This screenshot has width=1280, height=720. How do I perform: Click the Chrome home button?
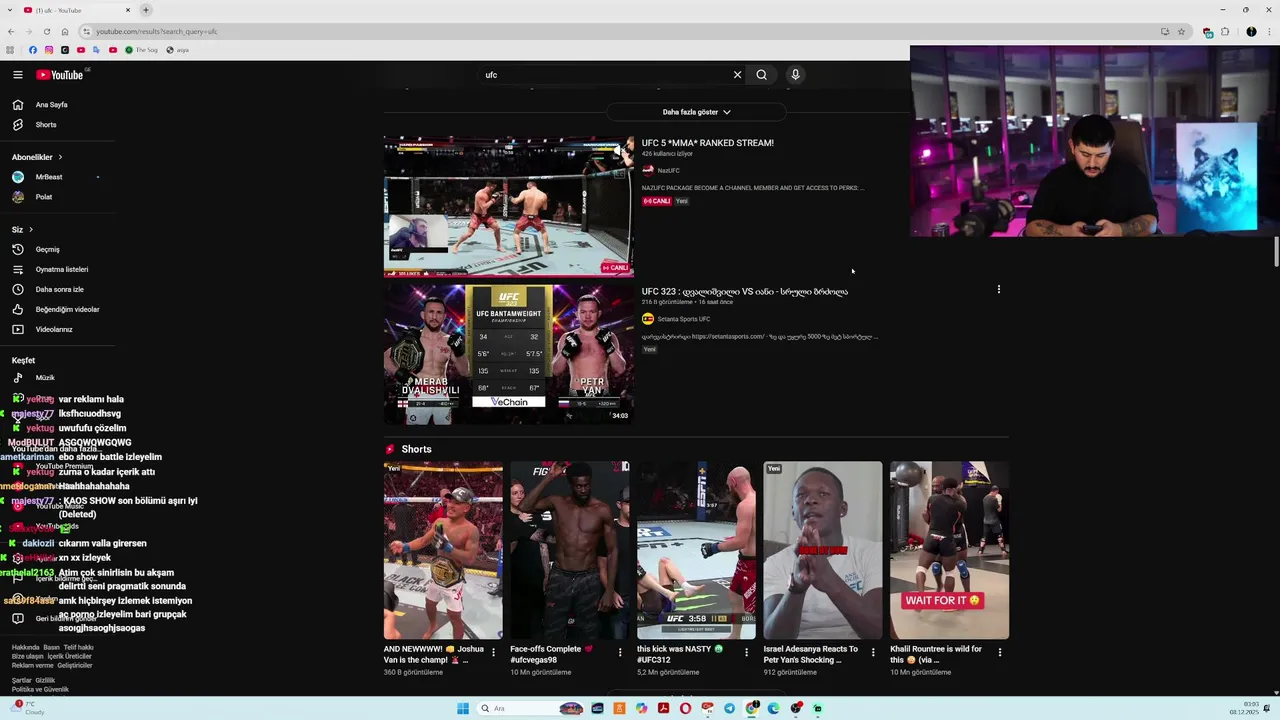(65, 31)
